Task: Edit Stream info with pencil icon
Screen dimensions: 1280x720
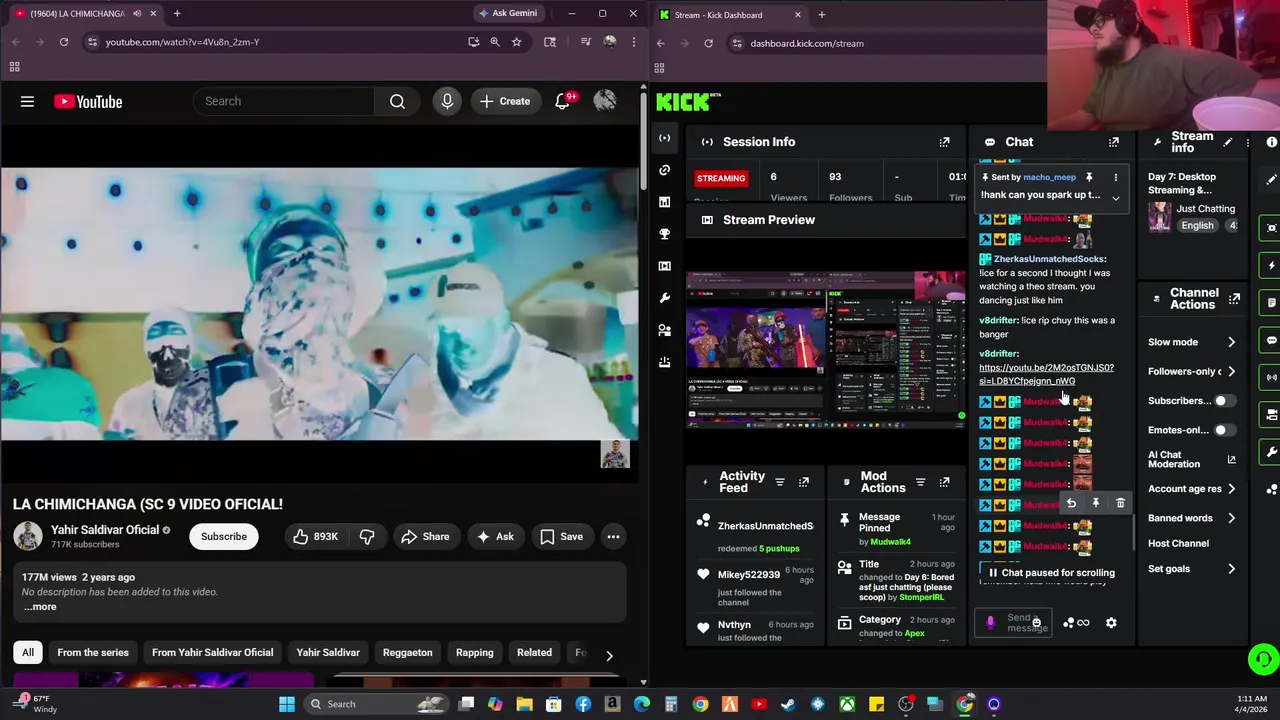Action: click(1228, 142)
